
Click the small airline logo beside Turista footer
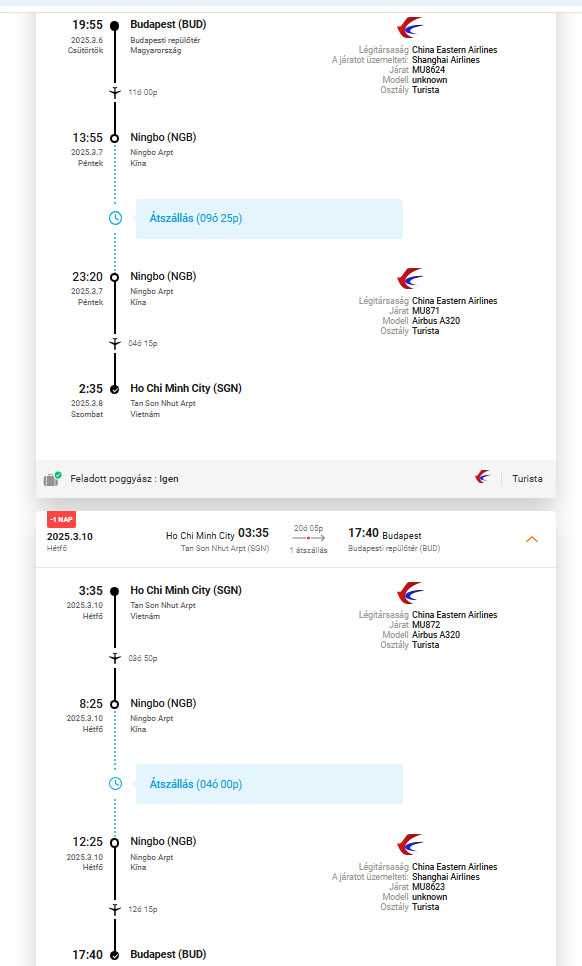tap(483, 477)
